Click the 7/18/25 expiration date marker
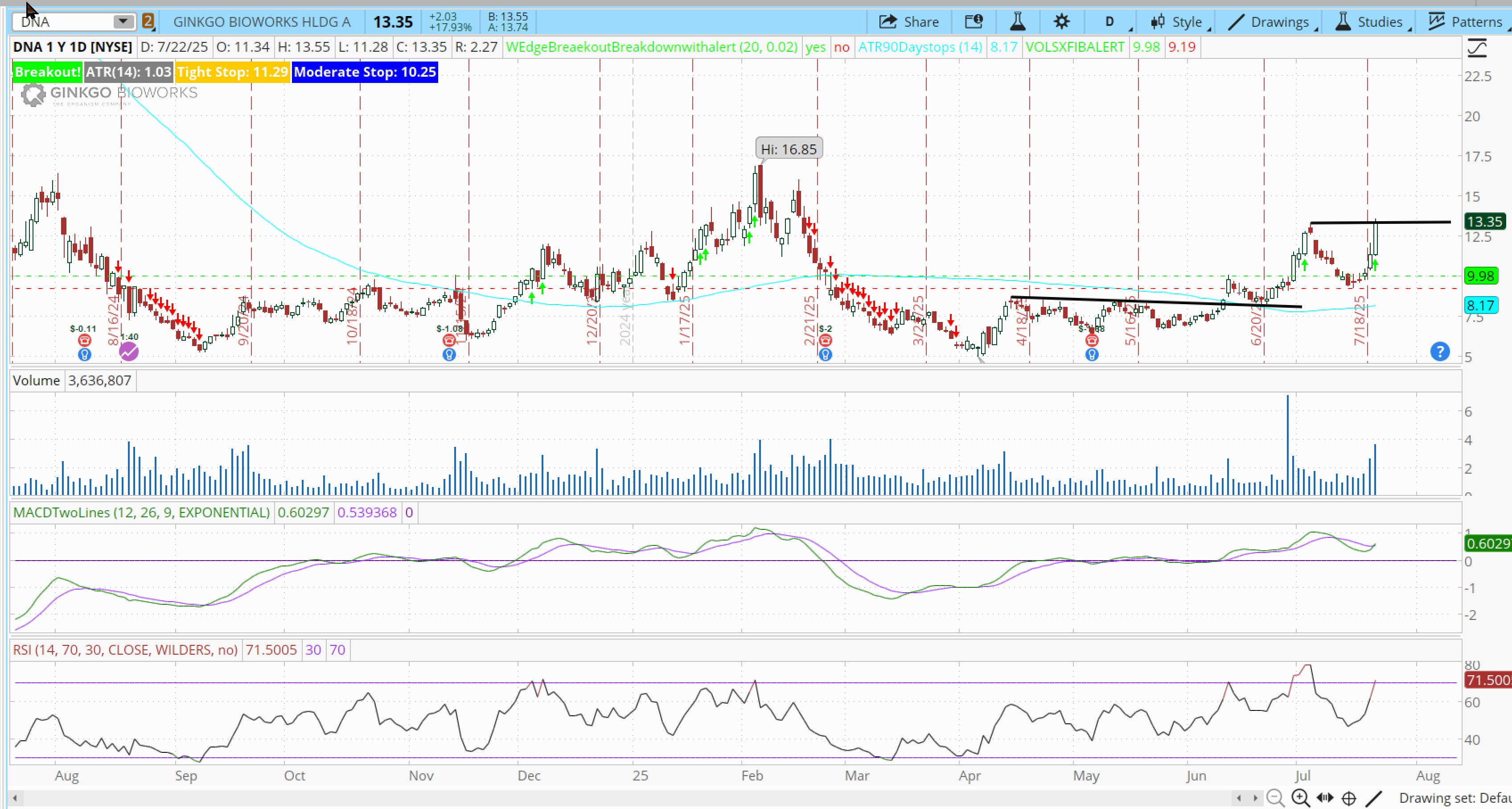Viewport: 1512px width, 809px height. pyautogui.click(x=1360, y=319)
